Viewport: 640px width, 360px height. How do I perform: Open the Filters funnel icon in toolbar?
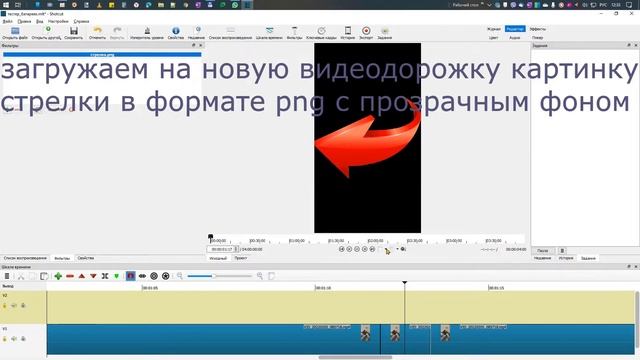click(x=294, y=31)
